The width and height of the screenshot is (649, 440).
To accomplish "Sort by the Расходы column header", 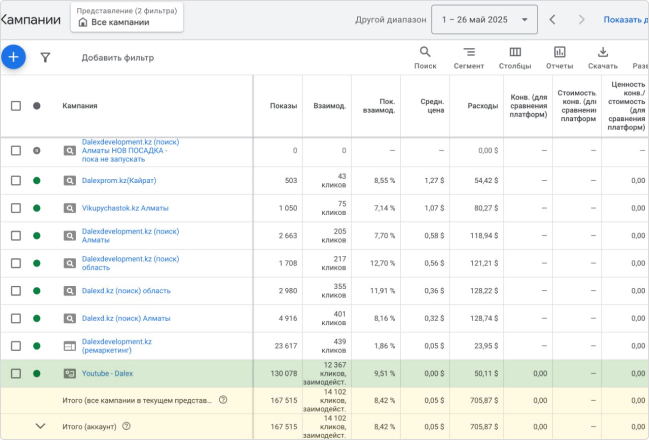I will (x=482, y=105).
